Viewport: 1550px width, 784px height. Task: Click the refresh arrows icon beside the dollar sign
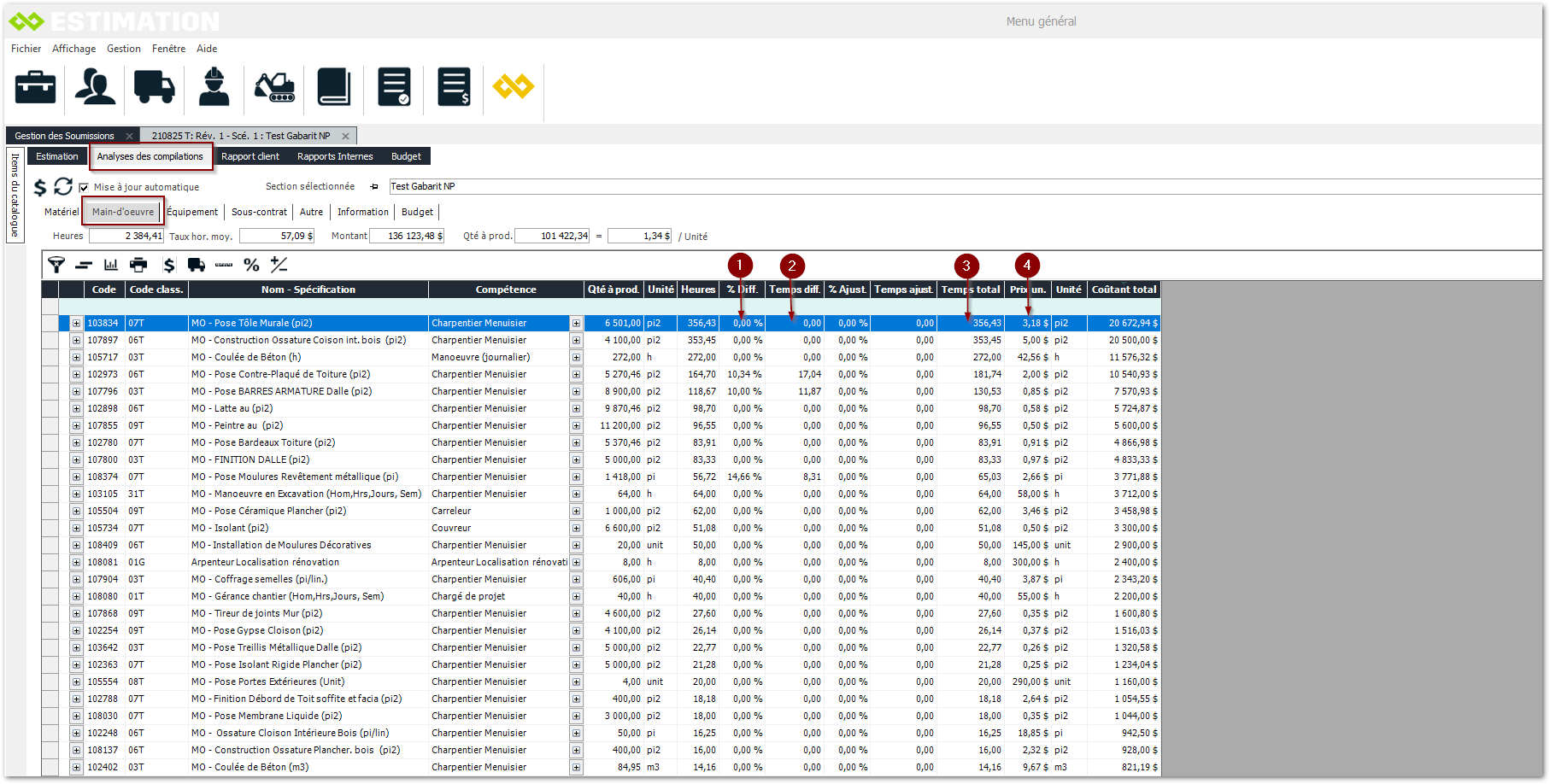(63, 186)
